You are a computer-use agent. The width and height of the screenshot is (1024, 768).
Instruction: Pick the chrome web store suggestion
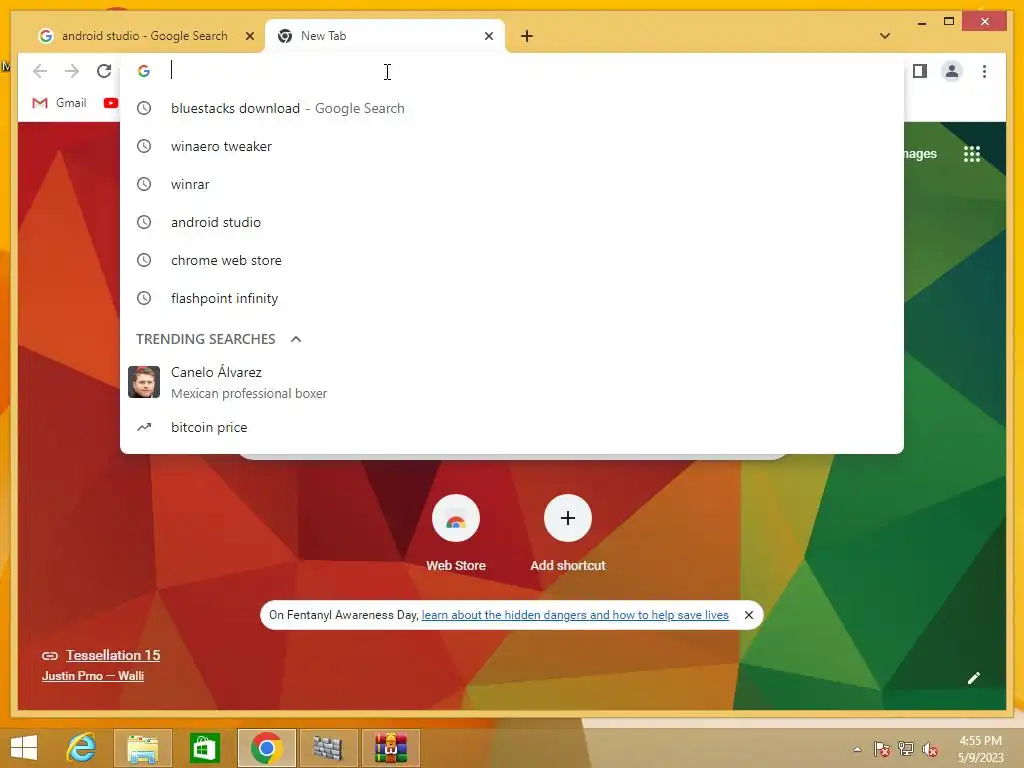pyautogui.click(x=512, y=260)
